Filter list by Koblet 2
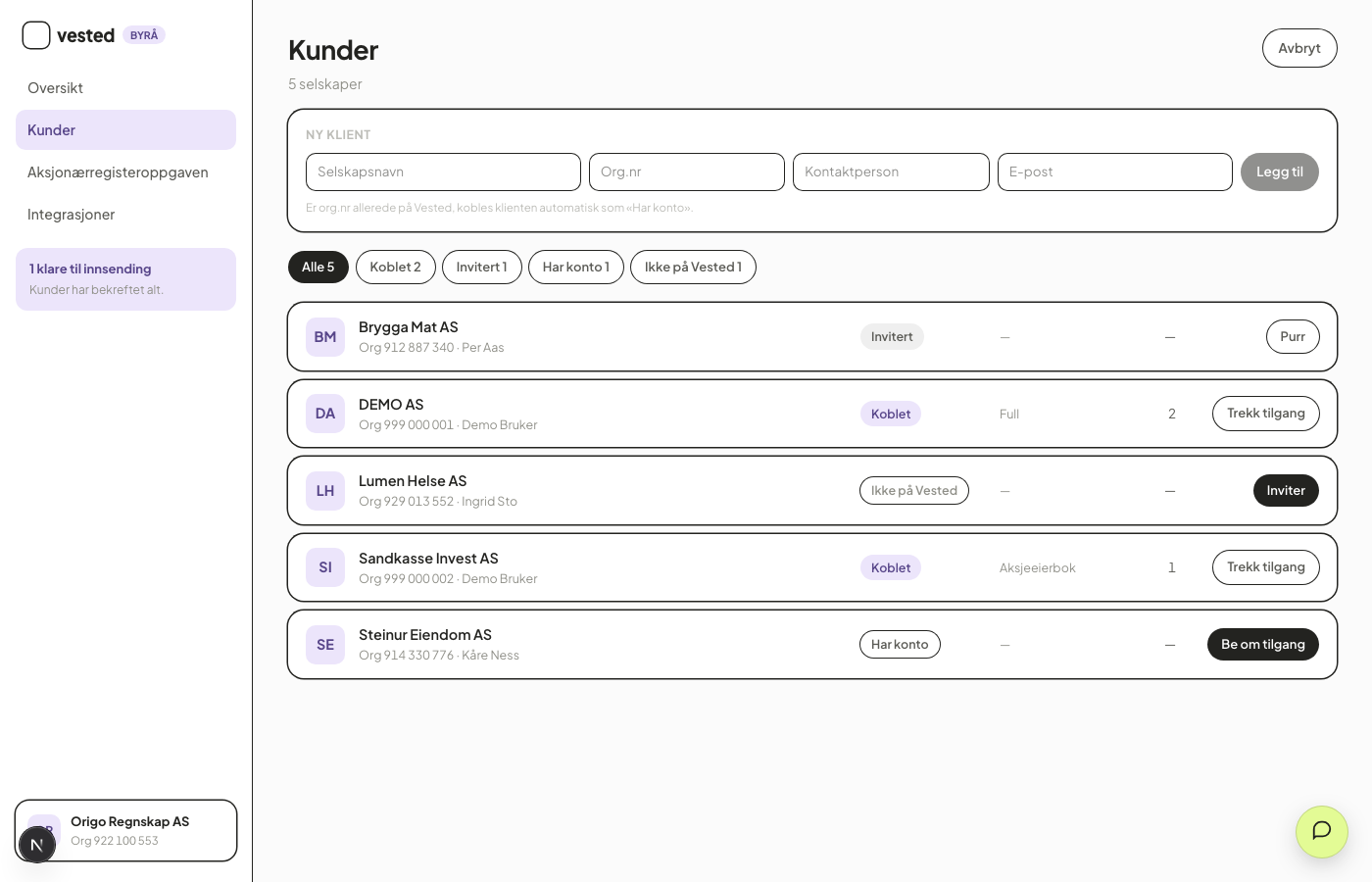 pos(396,267)
